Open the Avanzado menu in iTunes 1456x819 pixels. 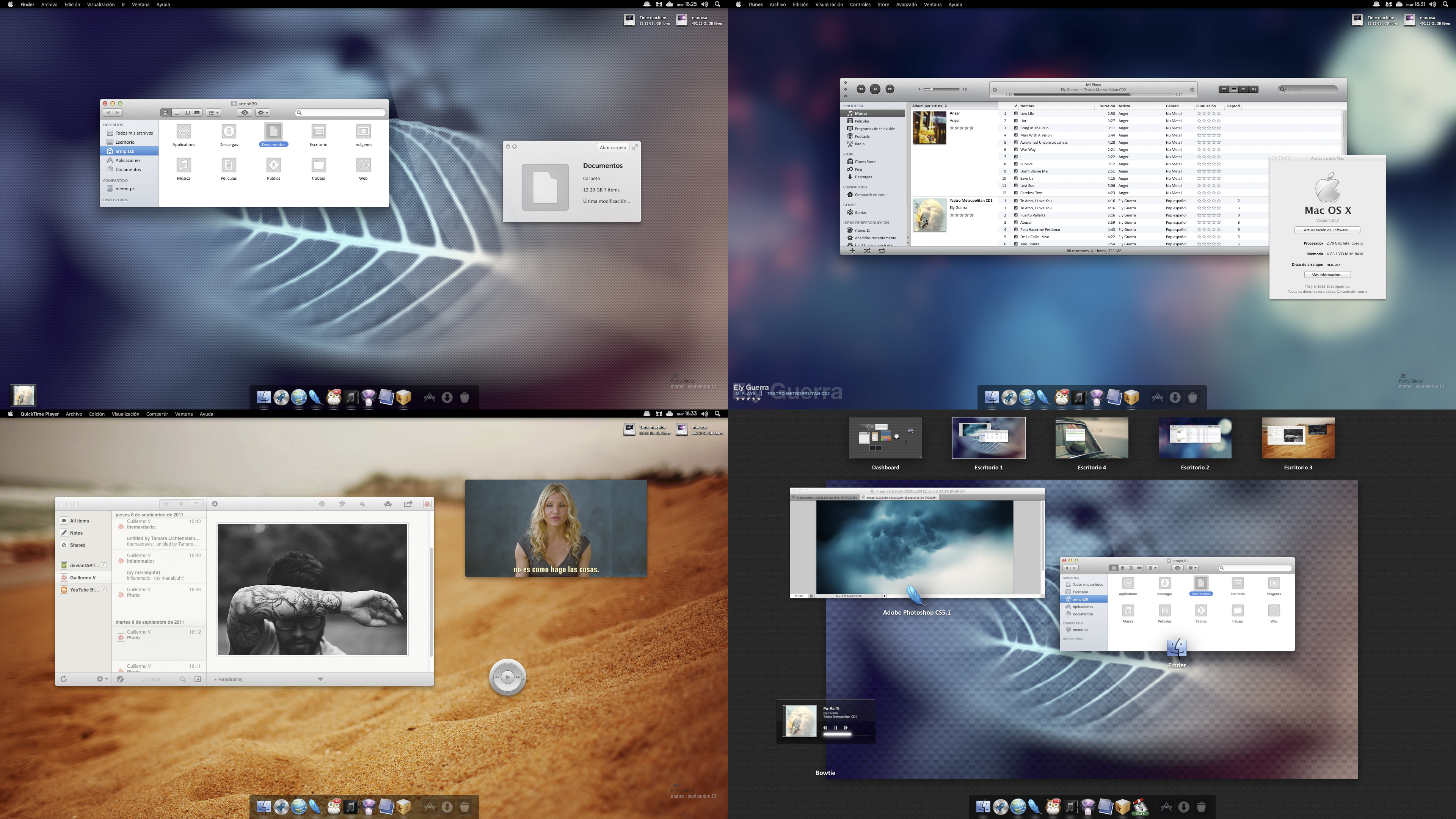coord(906,5)
